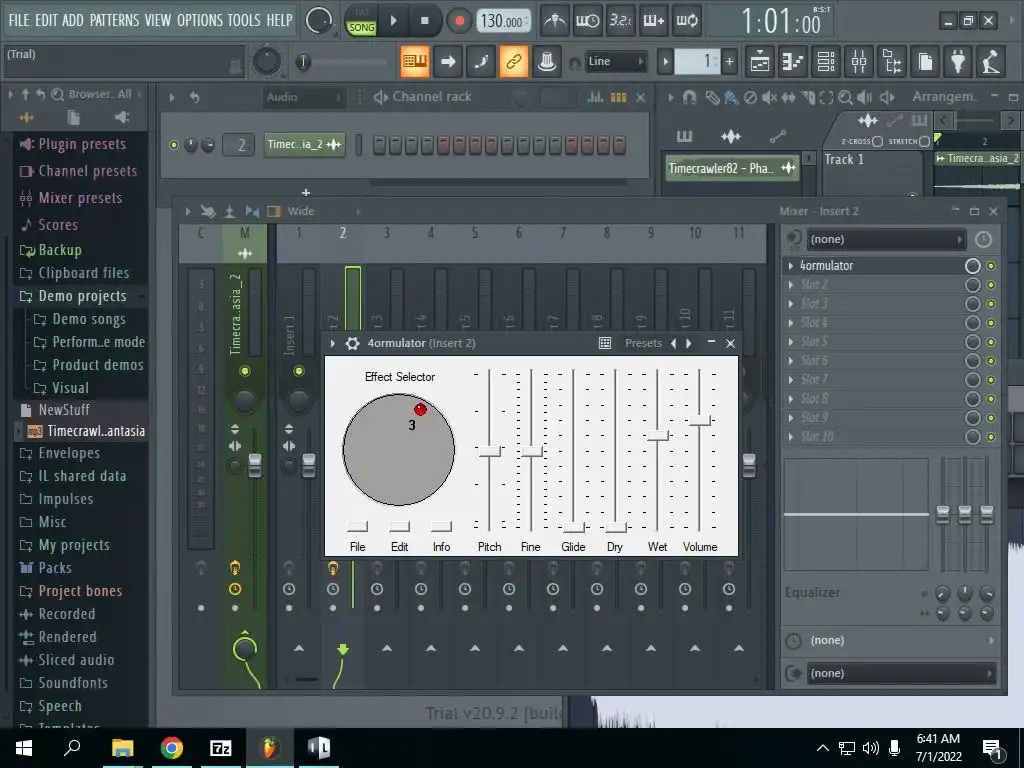Toggle channel rack green mute LED
The image size is (1024, 768).
(174, 145)
